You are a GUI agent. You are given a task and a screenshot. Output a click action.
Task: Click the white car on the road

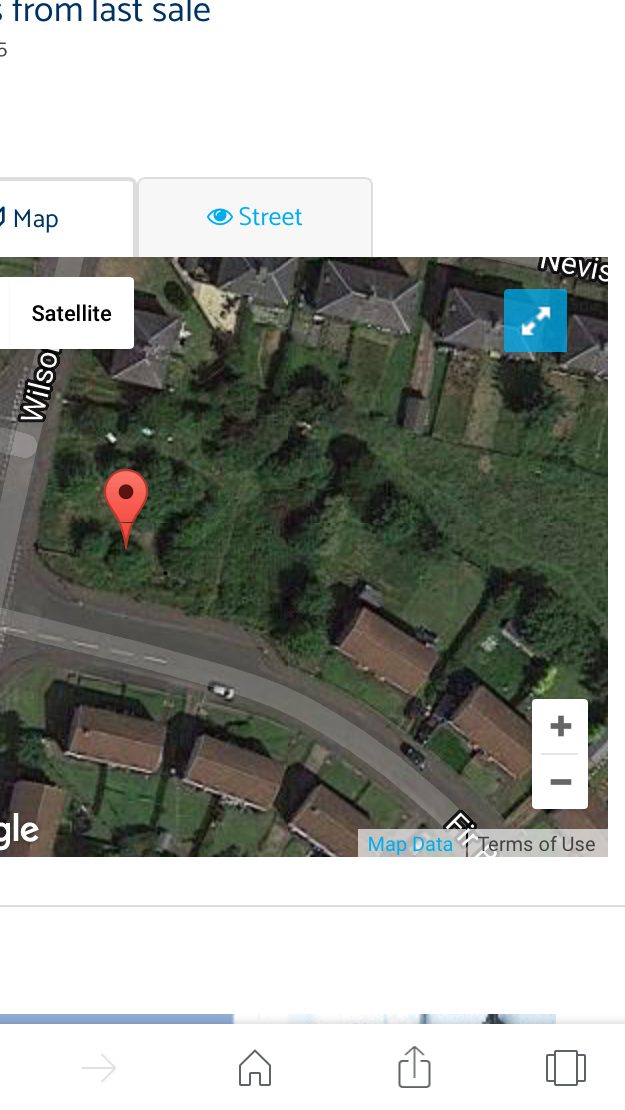222,690
